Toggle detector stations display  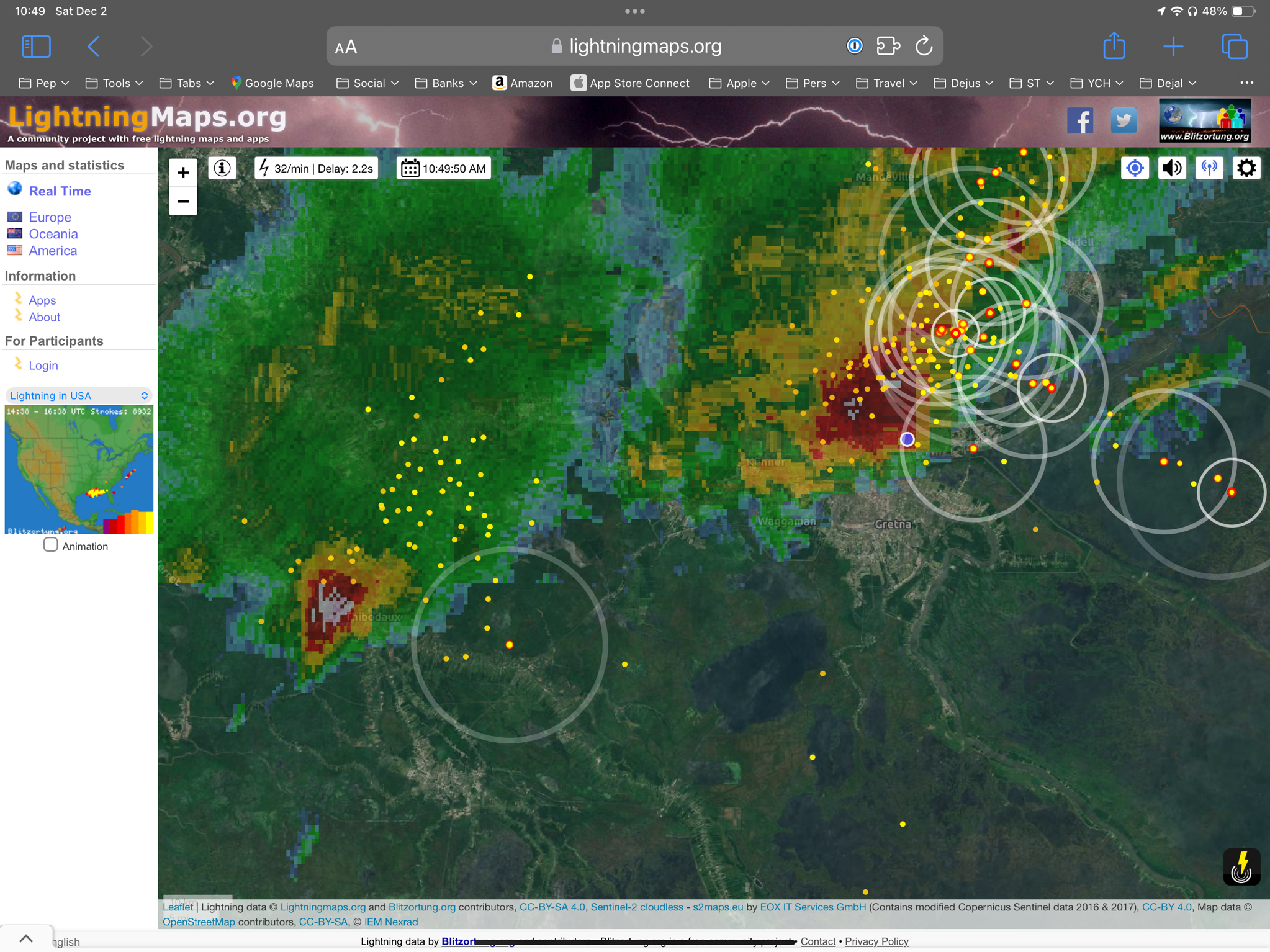(1209, 168)
